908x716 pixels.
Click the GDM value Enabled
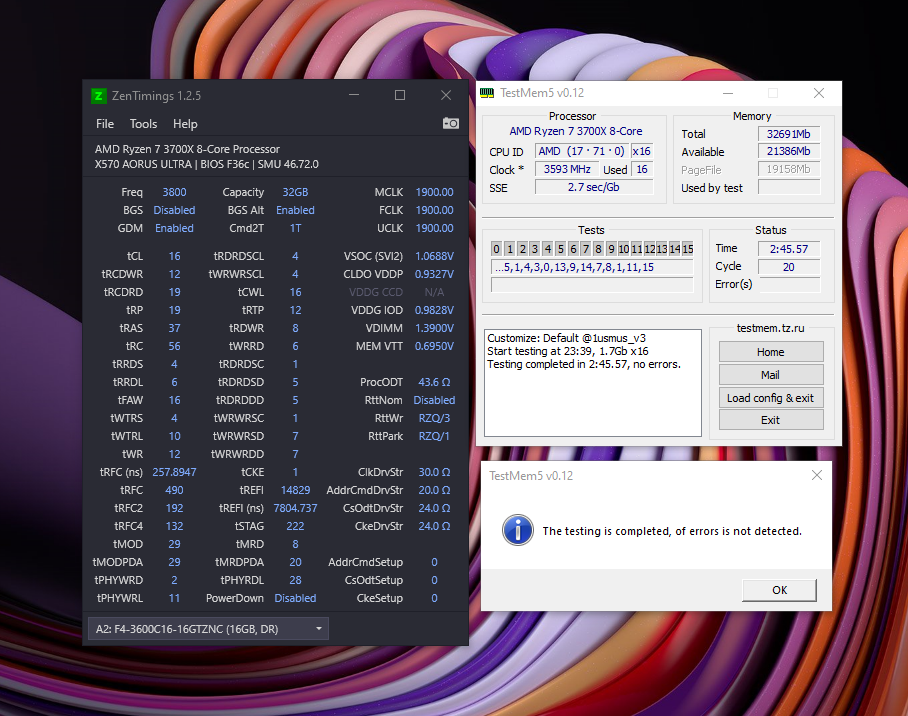click(174, 228)
